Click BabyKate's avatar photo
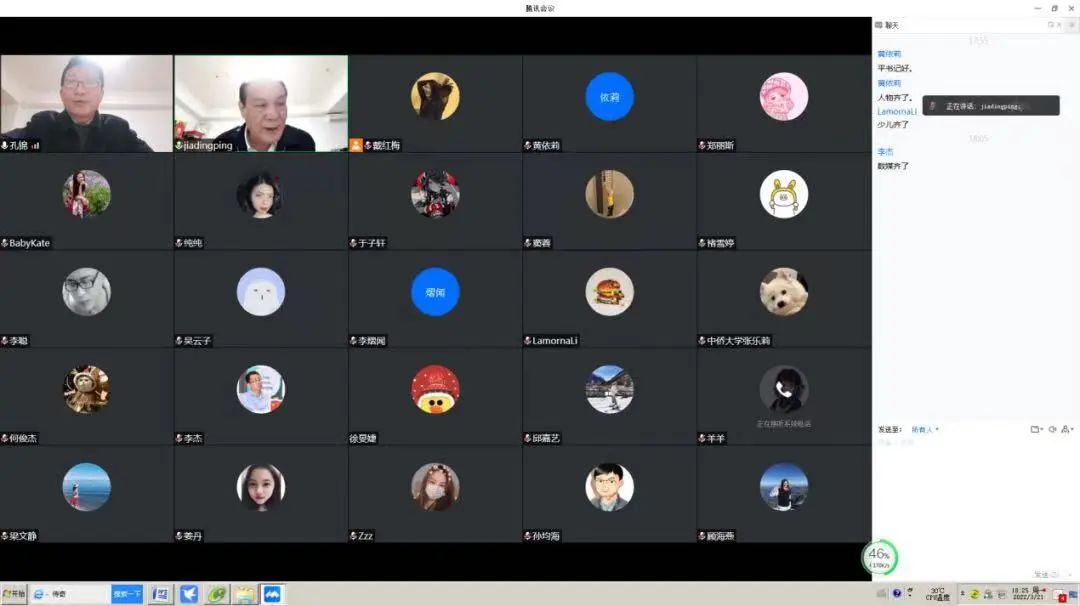The height and width of the screenshot is (606, 1080). [x=87, y=194]
